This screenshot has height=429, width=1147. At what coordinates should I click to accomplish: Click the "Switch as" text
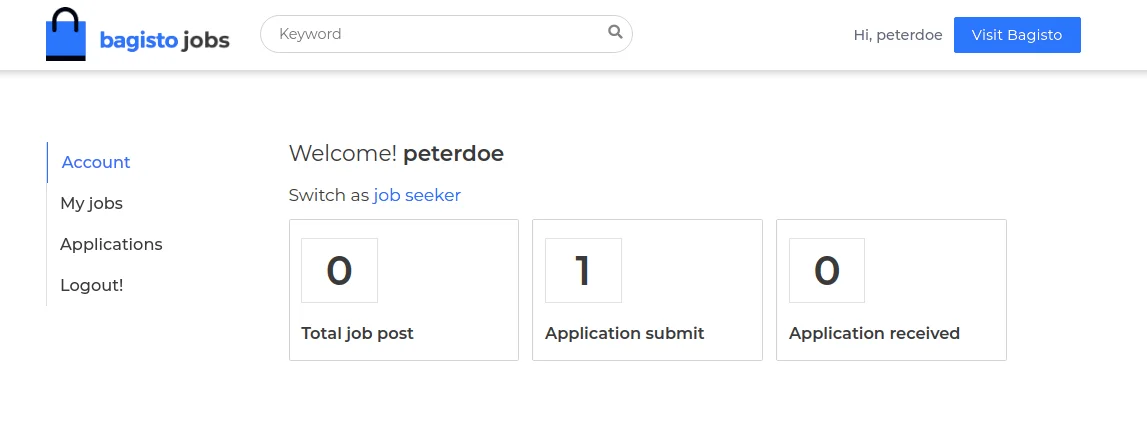(329, 195)
